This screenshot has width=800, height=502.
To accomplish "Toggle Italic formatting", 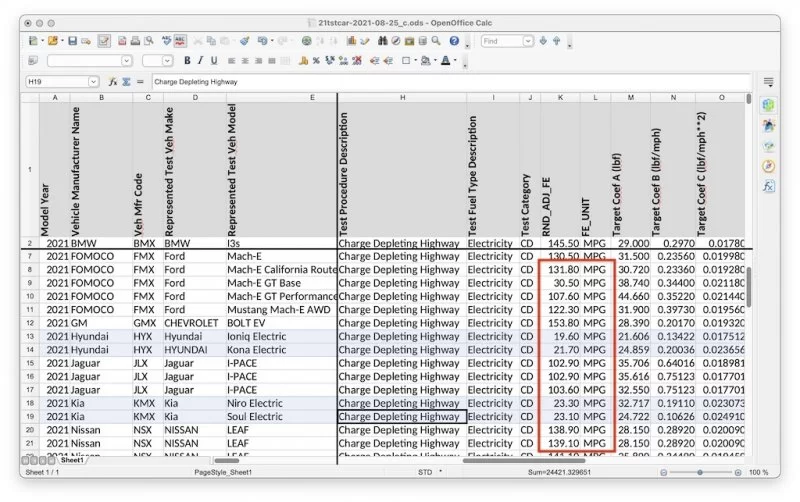I will click(x=200, y=61).
